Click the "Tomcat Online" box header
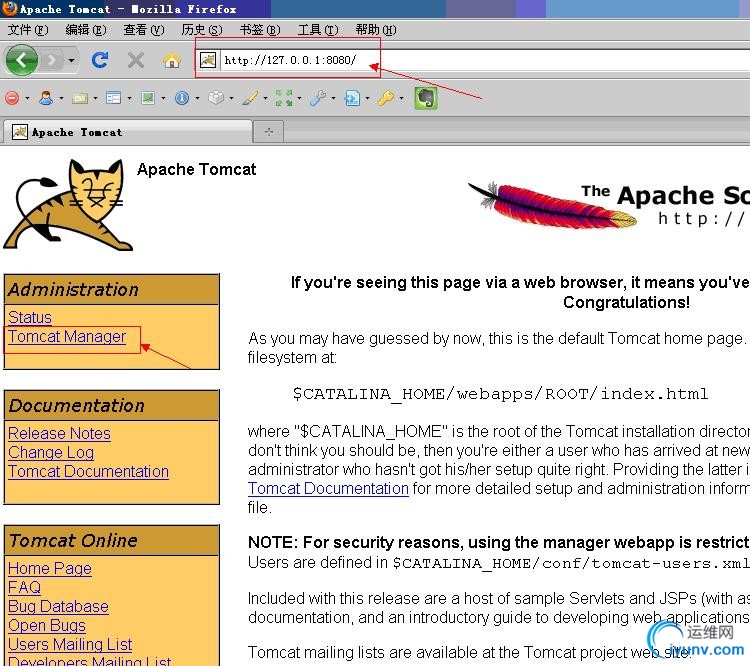This screenshot has height=666, width=750. [x=111, y=541]
